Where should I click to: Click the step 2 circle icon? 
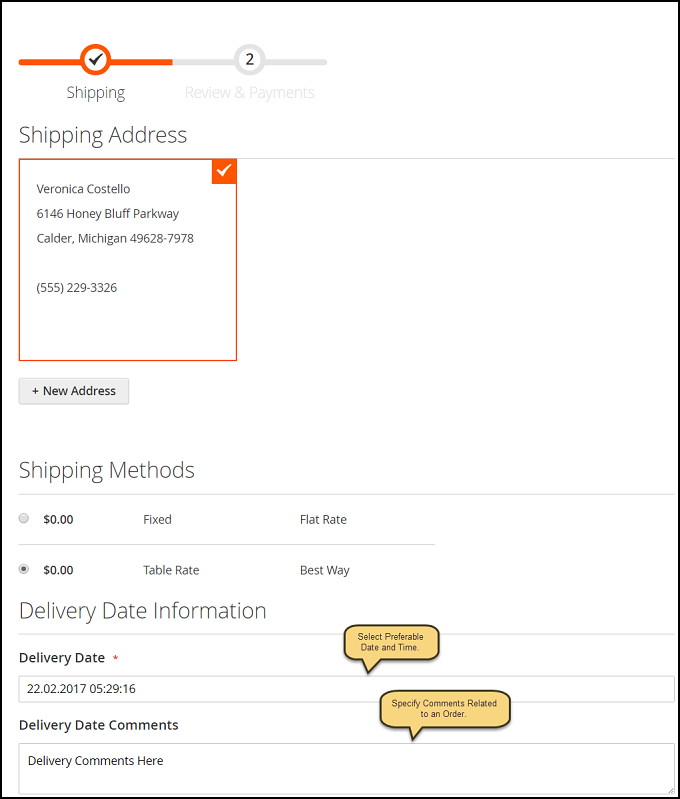coord(249,60)
